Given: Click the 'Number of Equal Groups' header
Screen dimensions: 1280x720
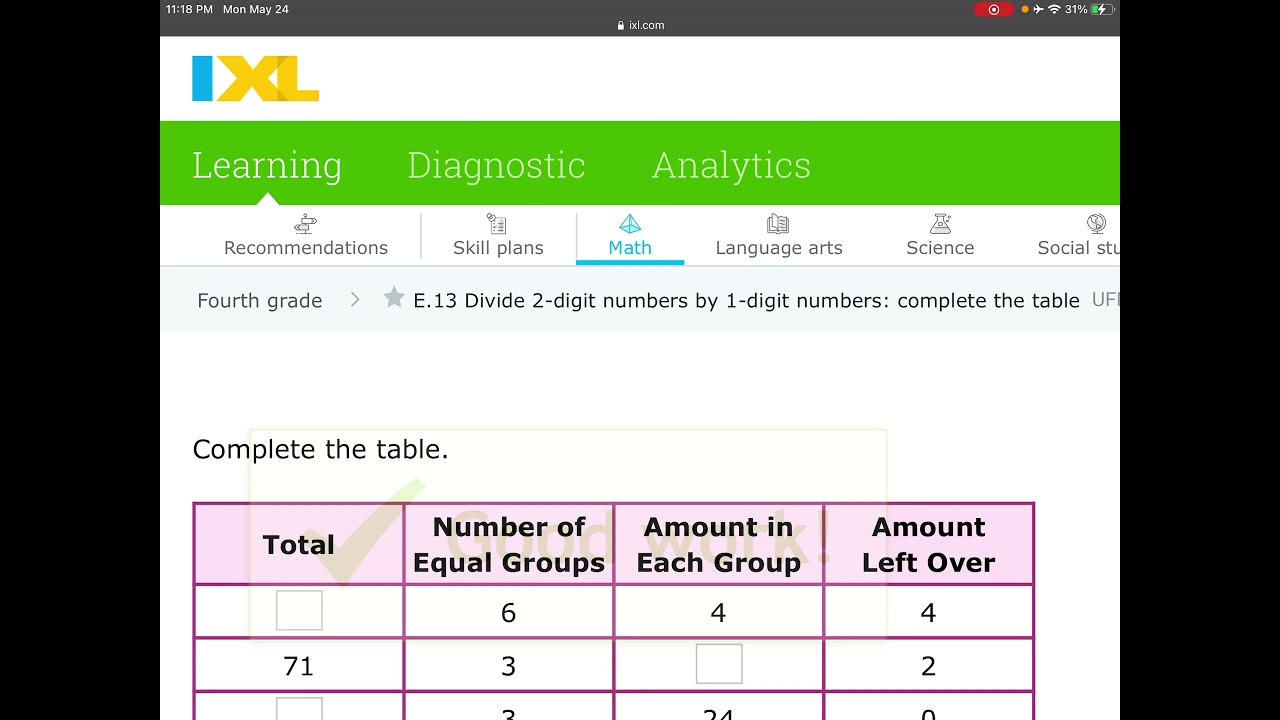Looking at the screenshot, I should coord(509,545).
